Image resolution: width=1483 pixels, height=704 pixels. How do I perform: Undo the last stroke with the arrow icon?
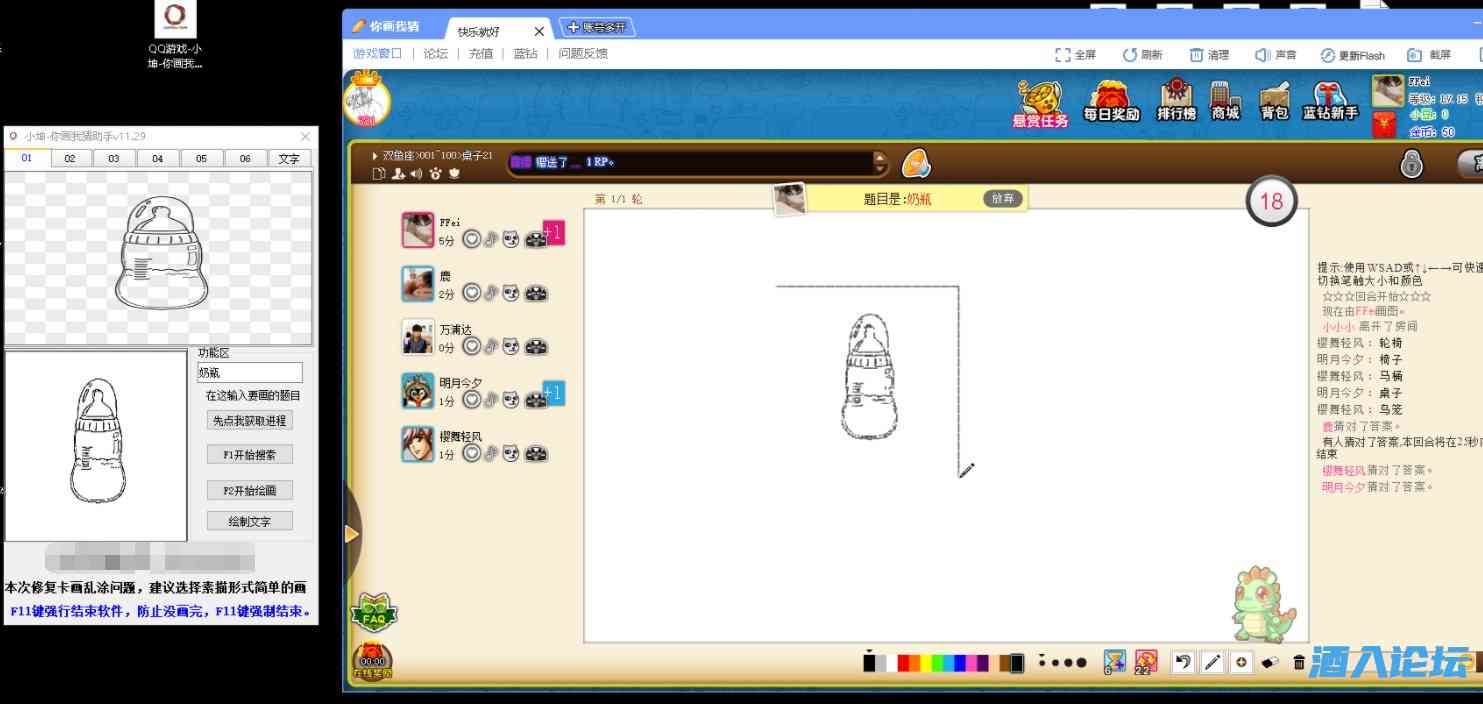point(1183,662)
